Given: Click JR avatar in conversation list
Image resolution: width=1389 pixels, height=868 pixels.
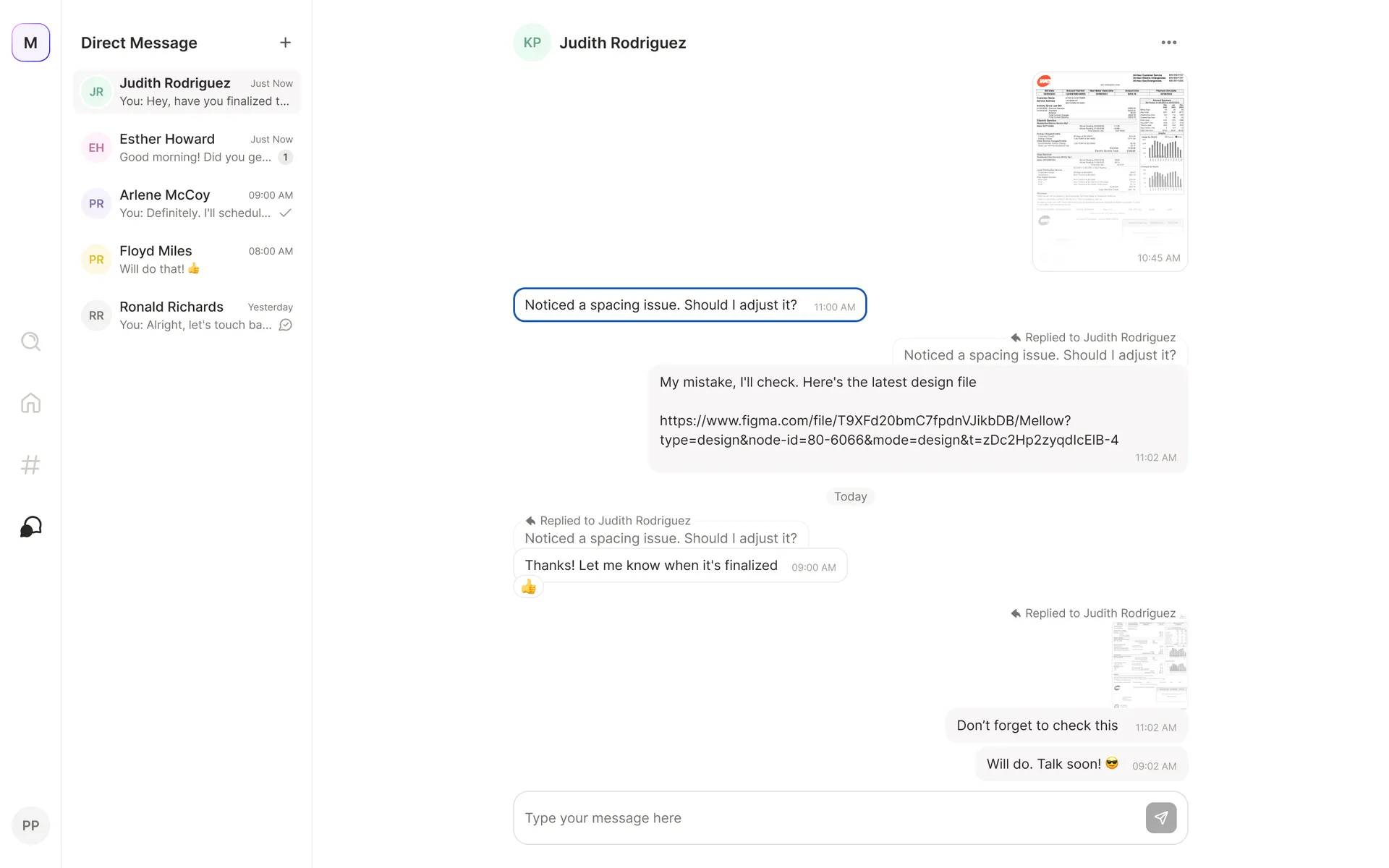Looking at the screenshot, I should (96, 92).
